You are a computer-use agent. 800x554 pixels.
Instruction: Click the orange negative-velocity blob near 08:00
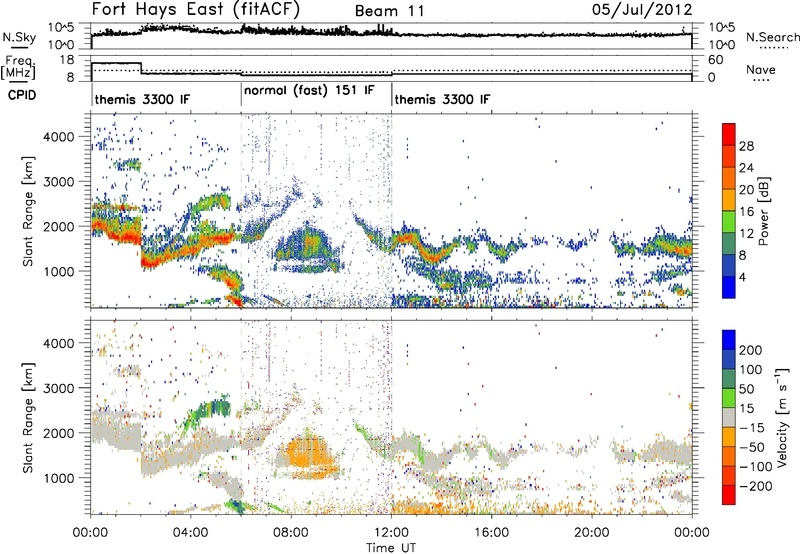[306, 457]
